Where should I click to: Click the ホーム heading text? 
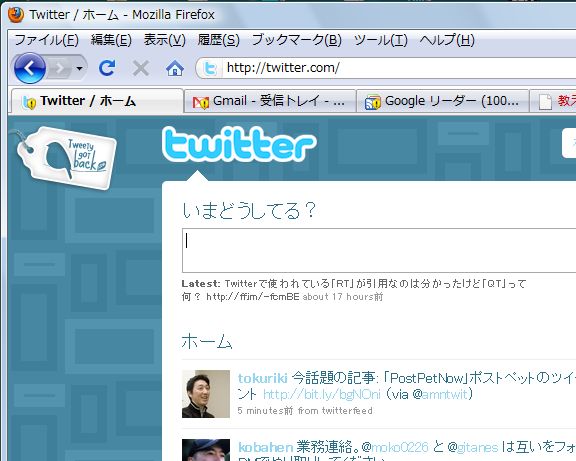207,341
